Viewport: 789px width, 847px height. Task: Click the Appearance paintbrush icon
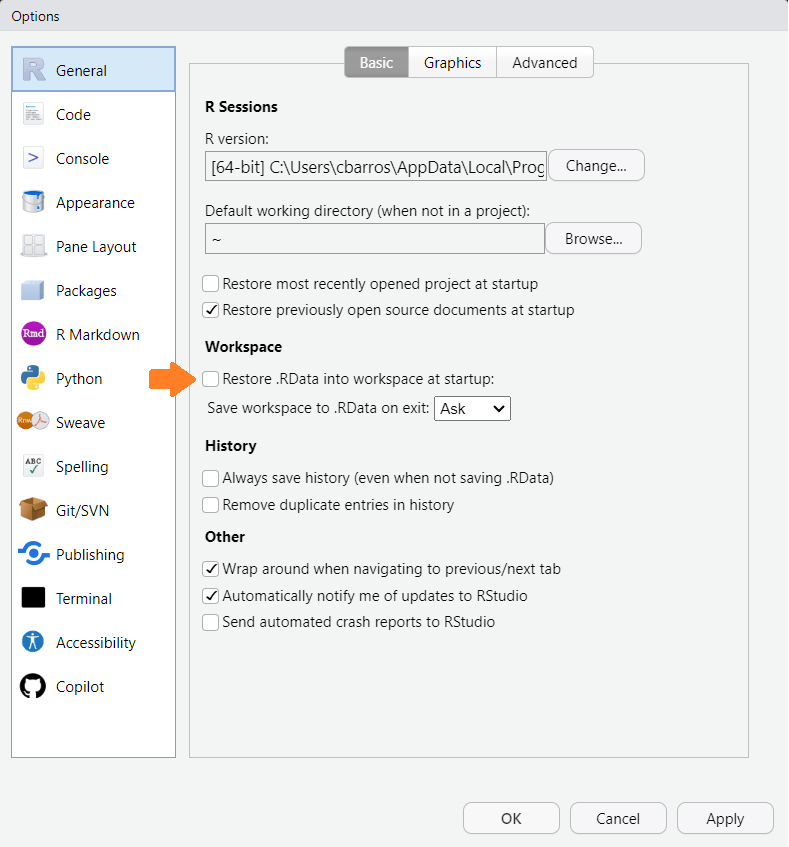33,202
